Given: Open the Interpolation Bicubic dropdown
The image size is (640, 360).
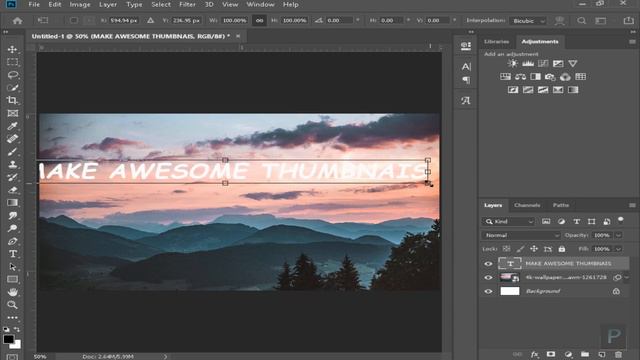Looking at the screenshot, I should click(529, 21).
